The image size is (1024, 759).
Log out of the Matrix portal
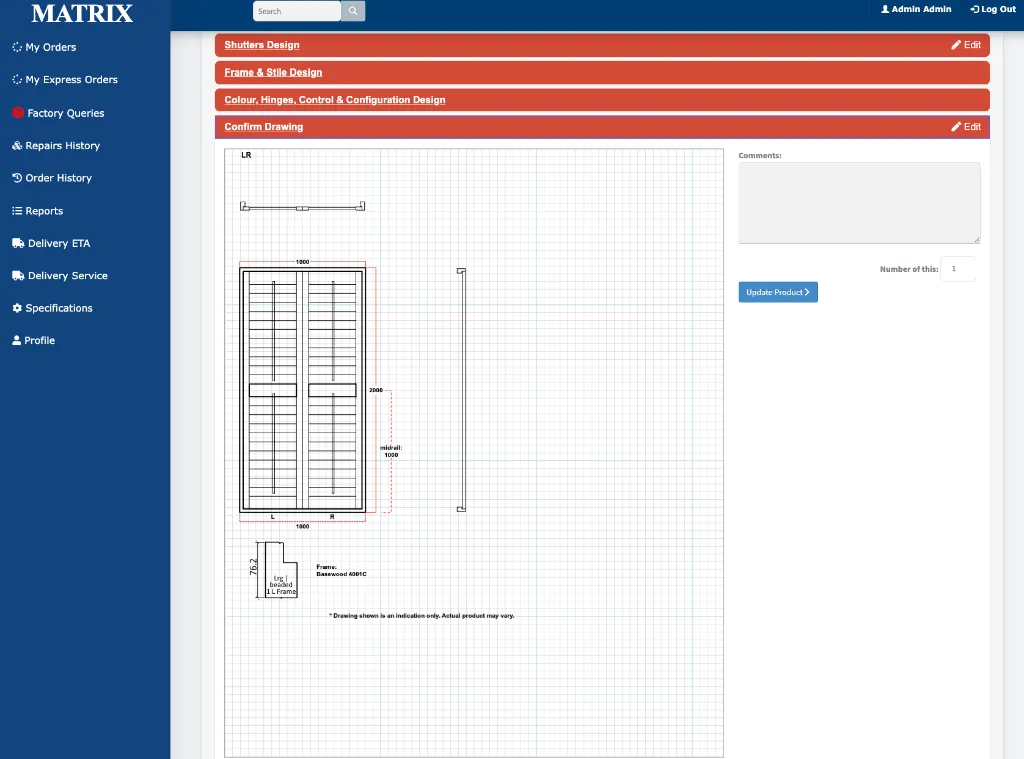(993, 9)
